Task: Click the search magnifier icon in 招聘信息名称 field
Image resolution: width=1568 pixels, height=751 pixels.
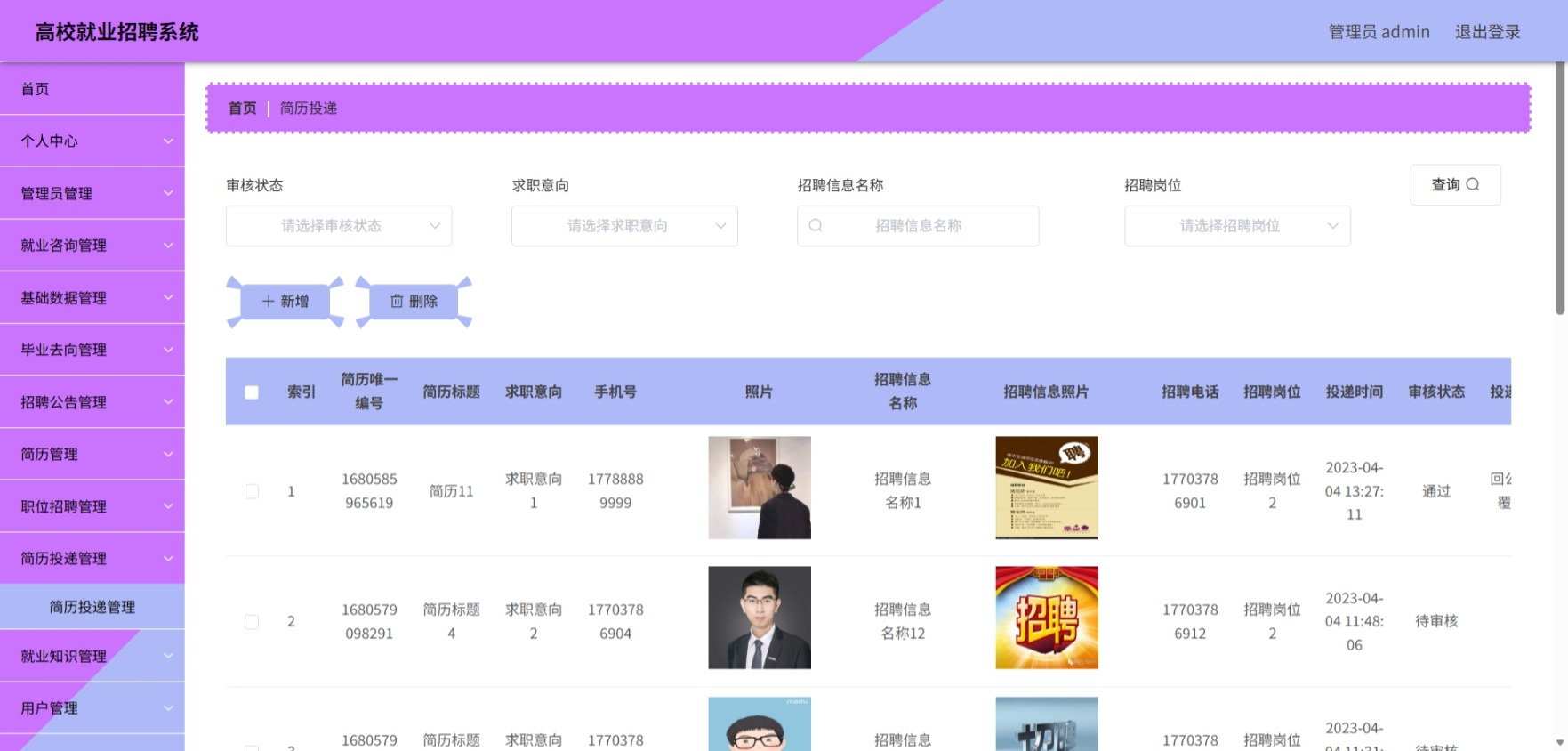Action: tap(816, 226)
